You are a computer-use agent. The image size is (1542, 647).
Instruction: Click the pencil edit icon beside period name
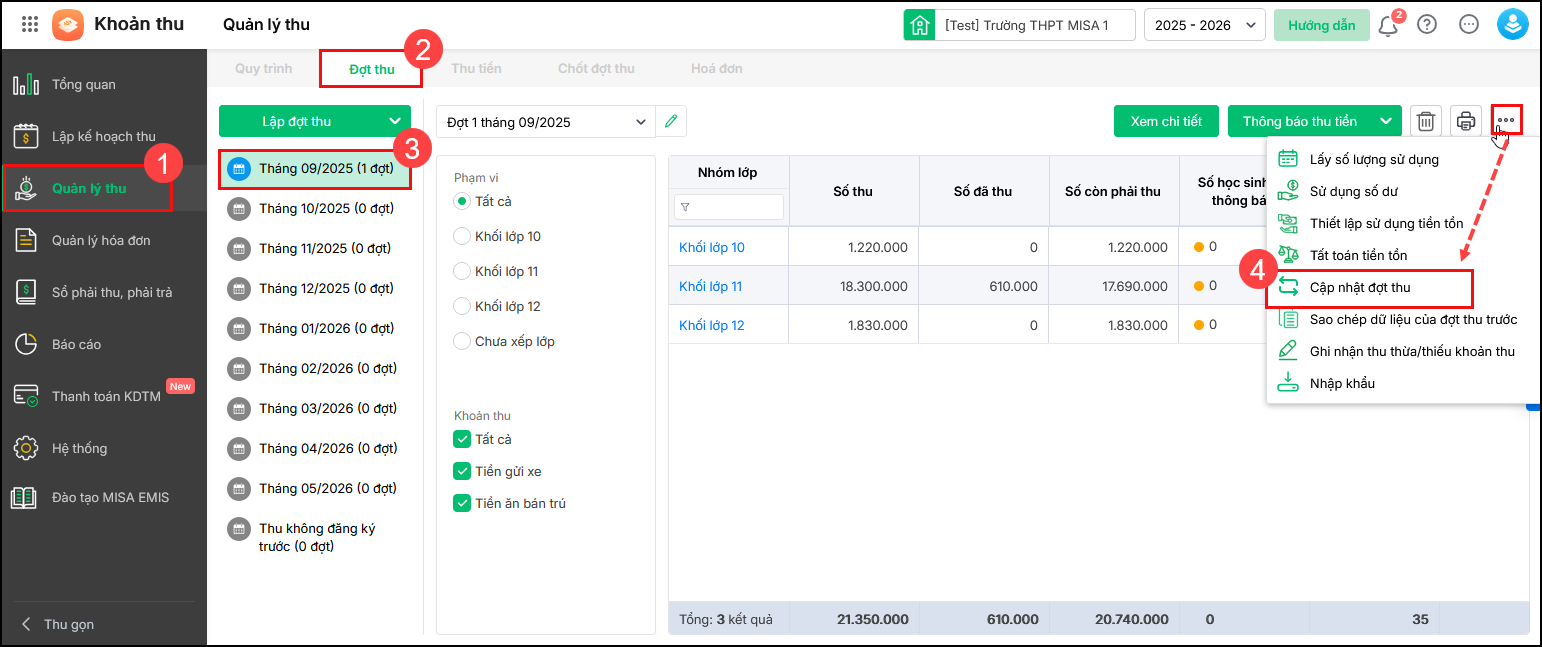coord(671,121)
